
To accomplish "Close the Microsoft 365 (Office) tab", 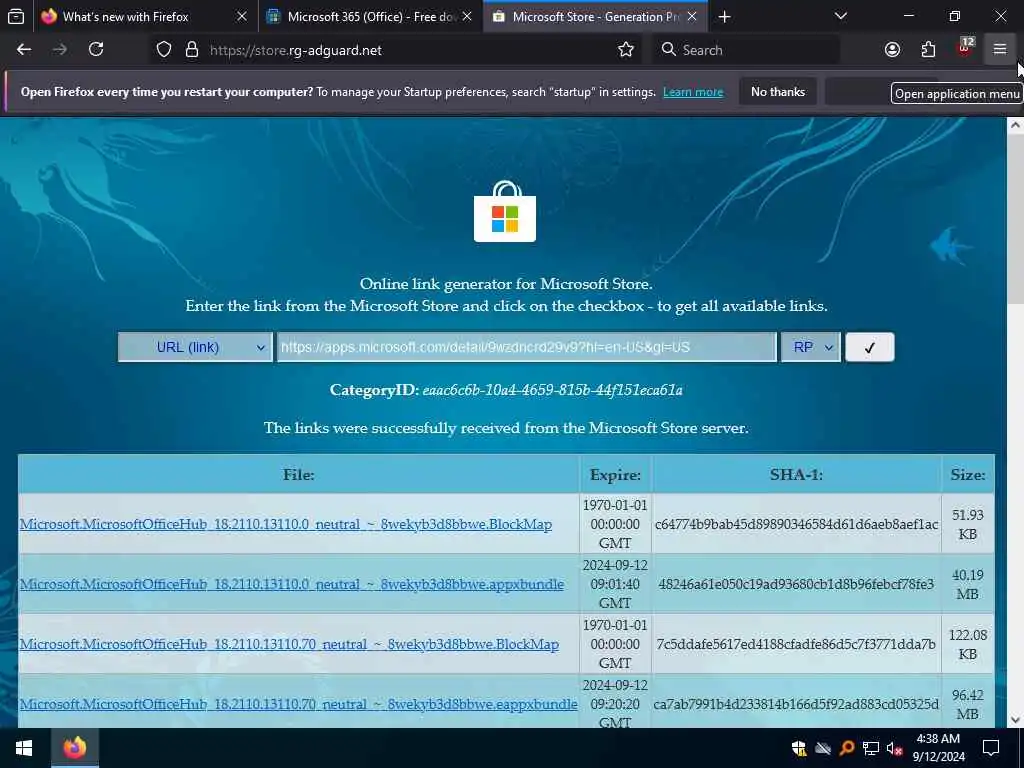I will coord(467,17).
